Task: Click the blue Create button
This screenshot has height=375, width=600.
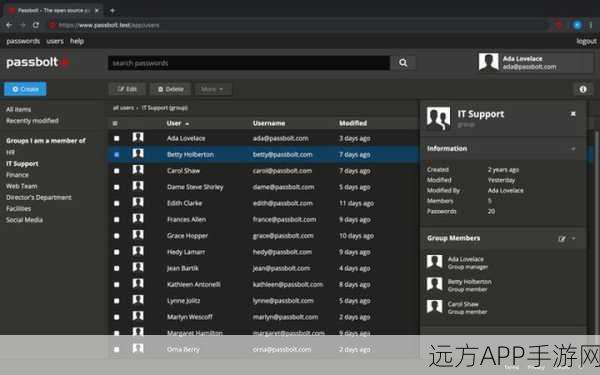Action: (25, 89)
